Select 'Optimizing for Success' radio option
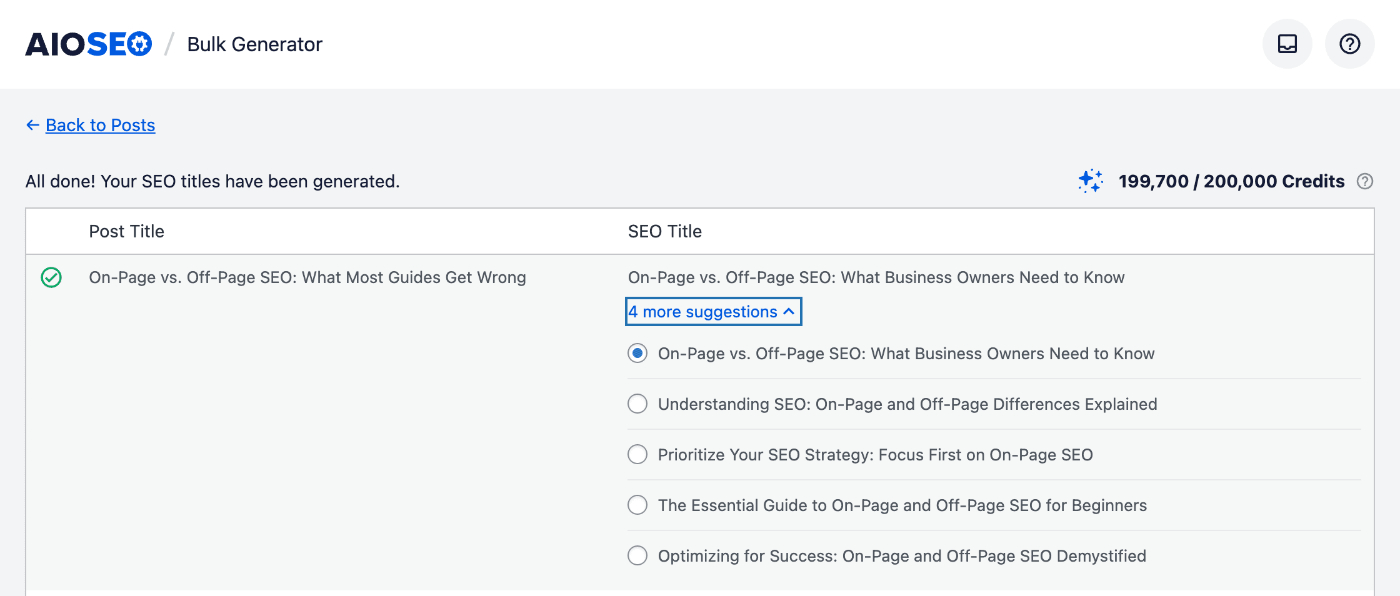Screen dimensions: 1400x596 click(637, 556)
